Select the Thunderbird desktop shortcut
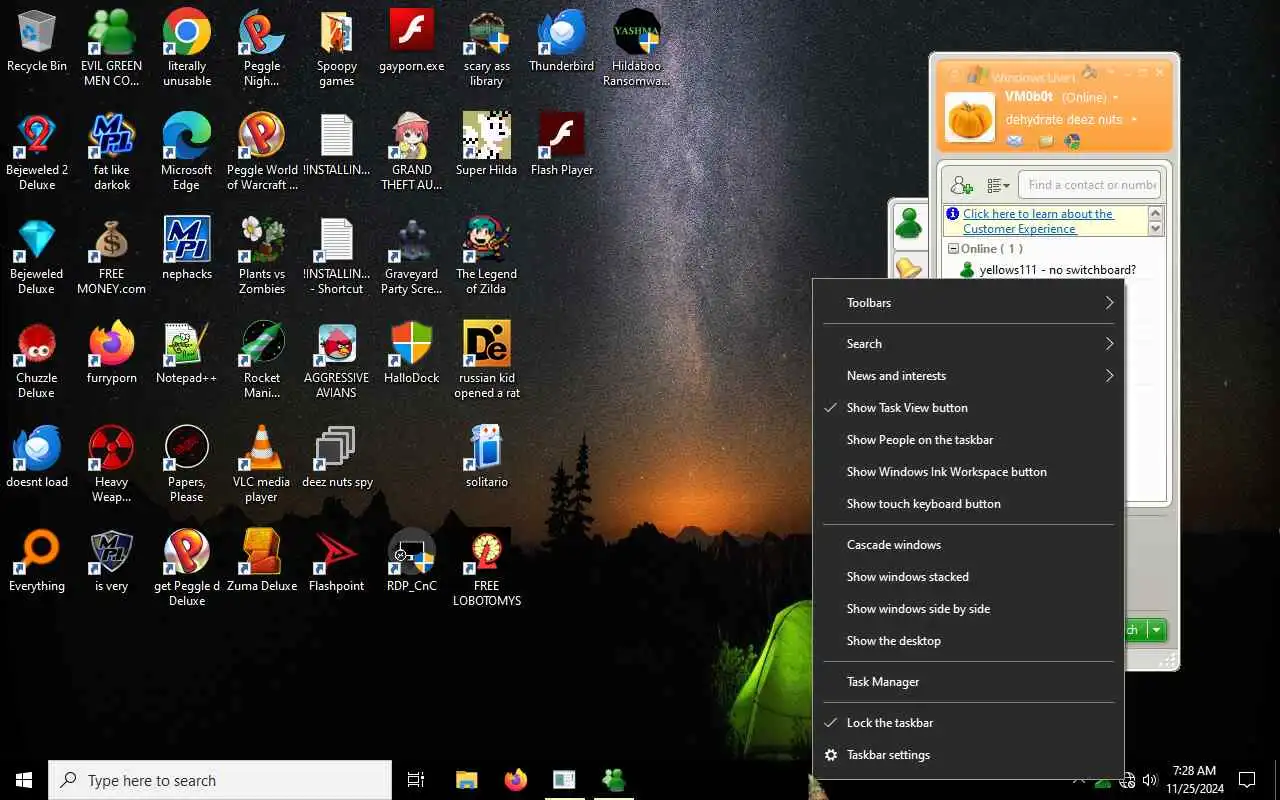The image size is (1280, 800). [x=561, y=42]
